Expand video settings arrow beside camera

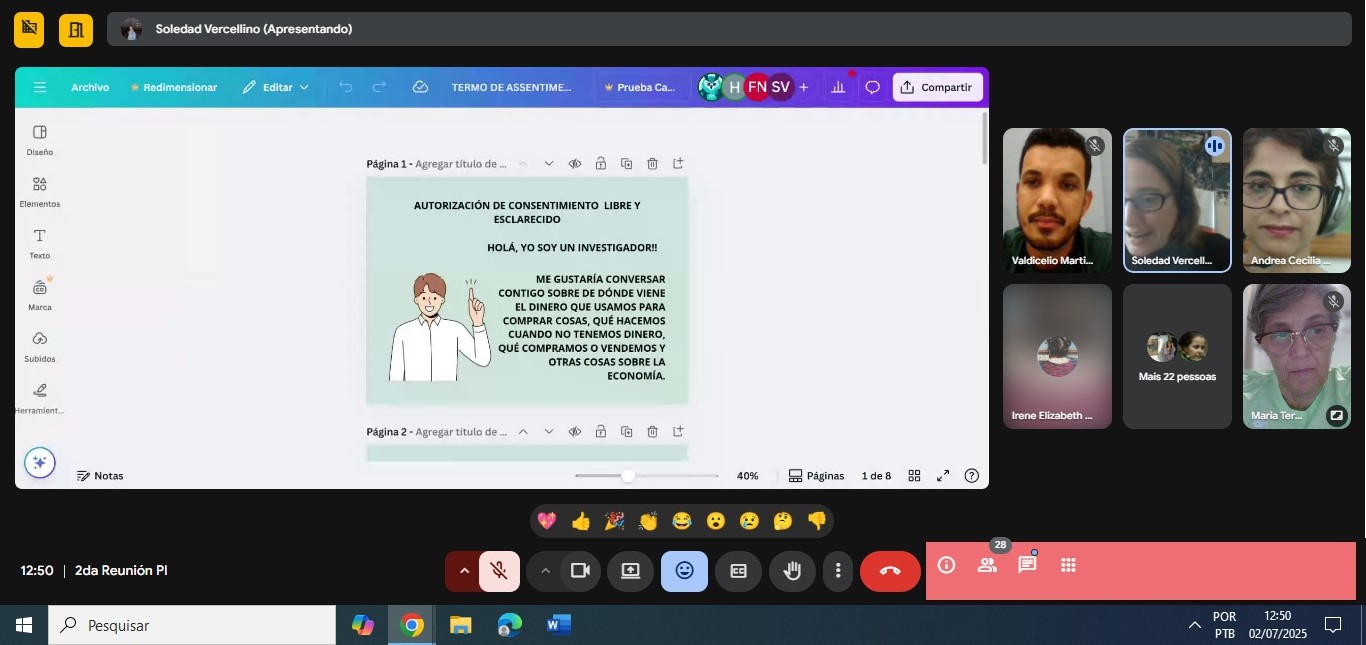[545, 571]
